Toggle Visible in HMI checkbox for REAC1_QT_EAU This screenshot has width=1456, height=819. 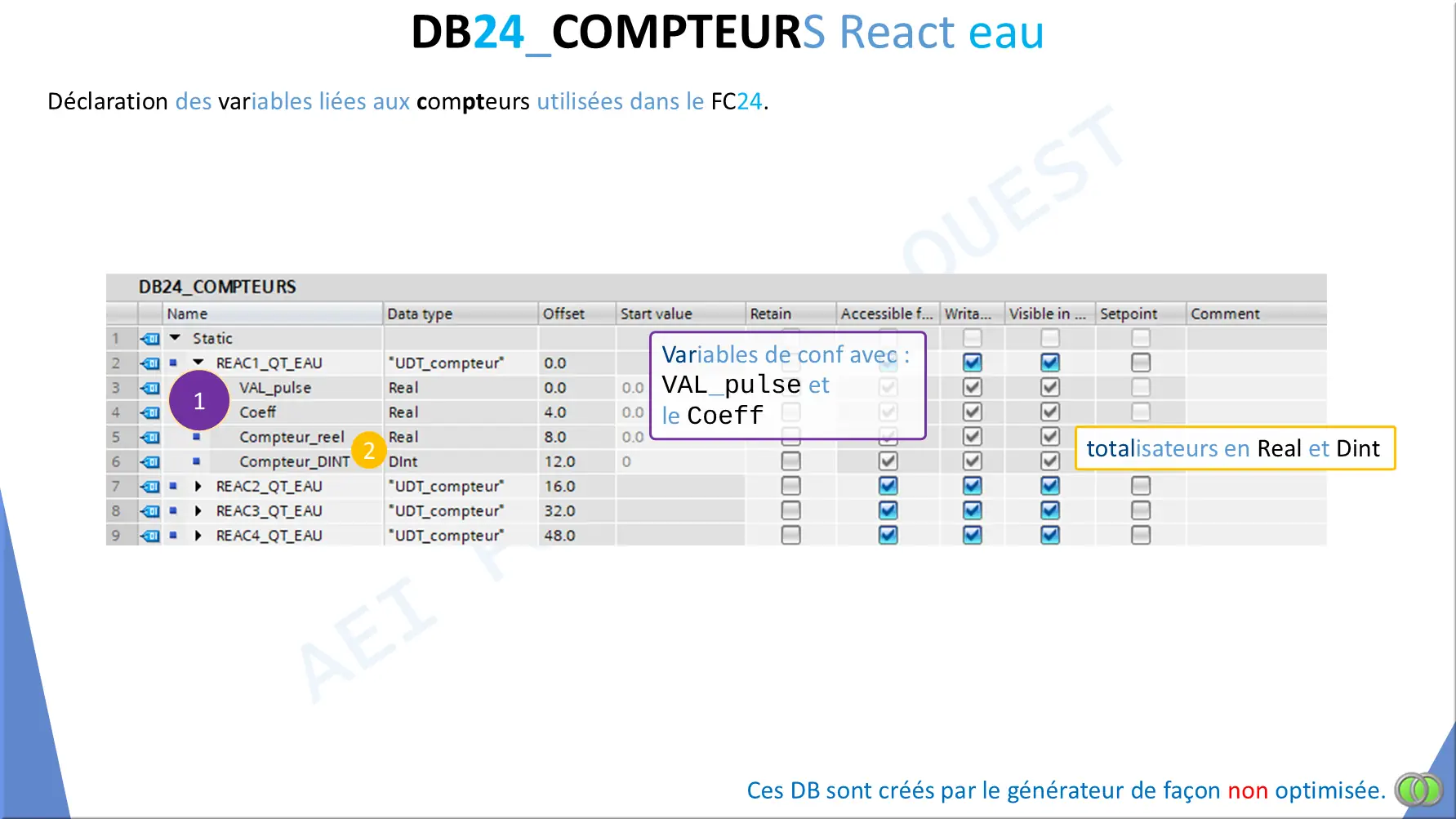tap(1050, 363)
